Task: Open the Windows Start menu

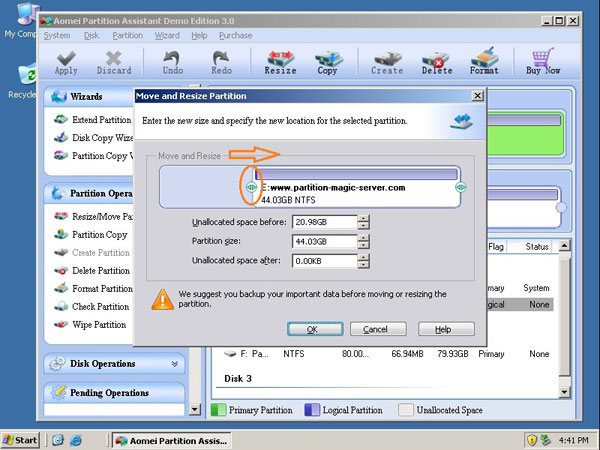Action: point(21,440)
